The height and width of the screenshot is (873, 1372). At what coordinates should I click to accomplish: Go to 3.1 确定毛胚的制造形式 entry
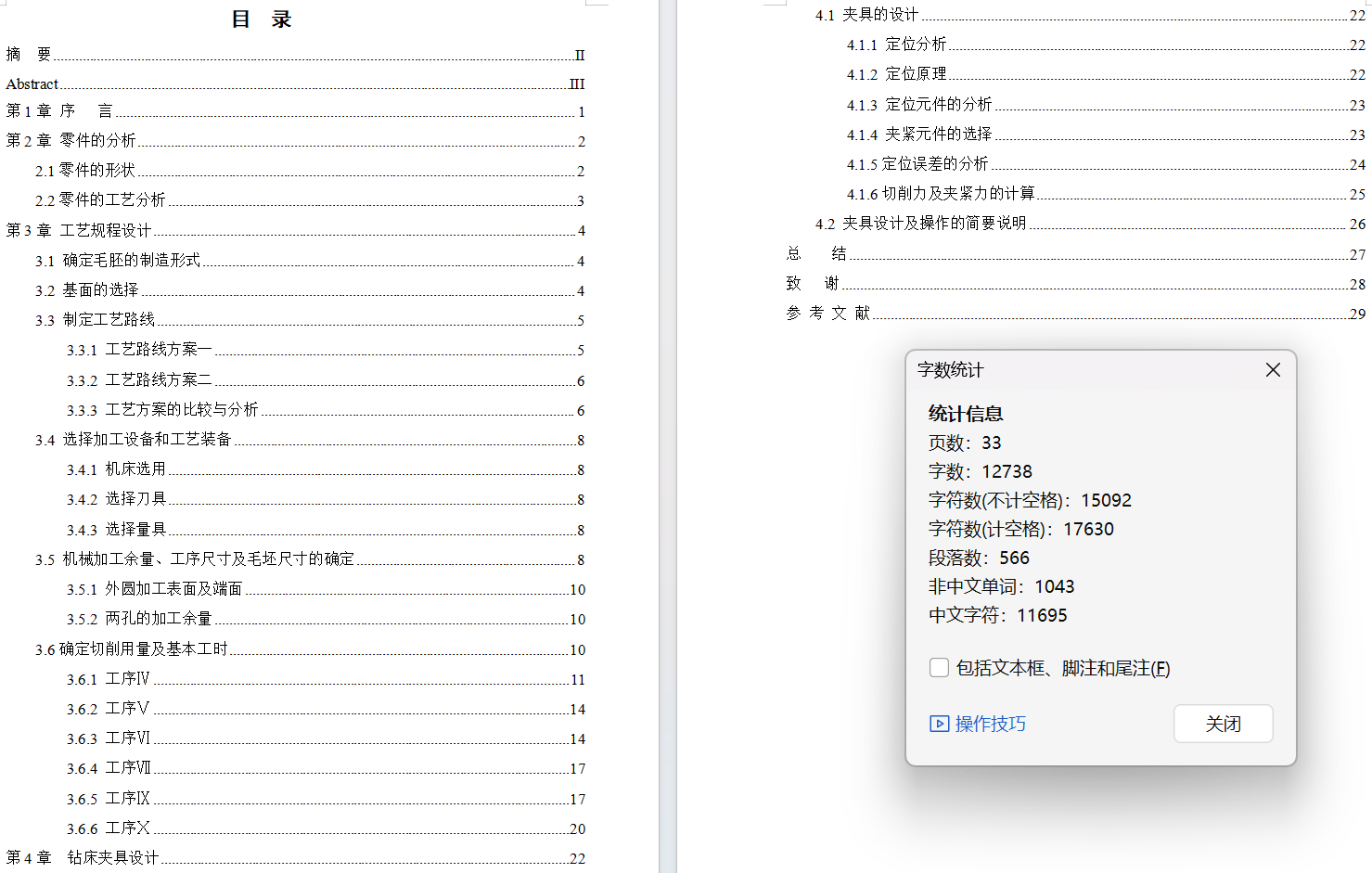pos(310,261)
